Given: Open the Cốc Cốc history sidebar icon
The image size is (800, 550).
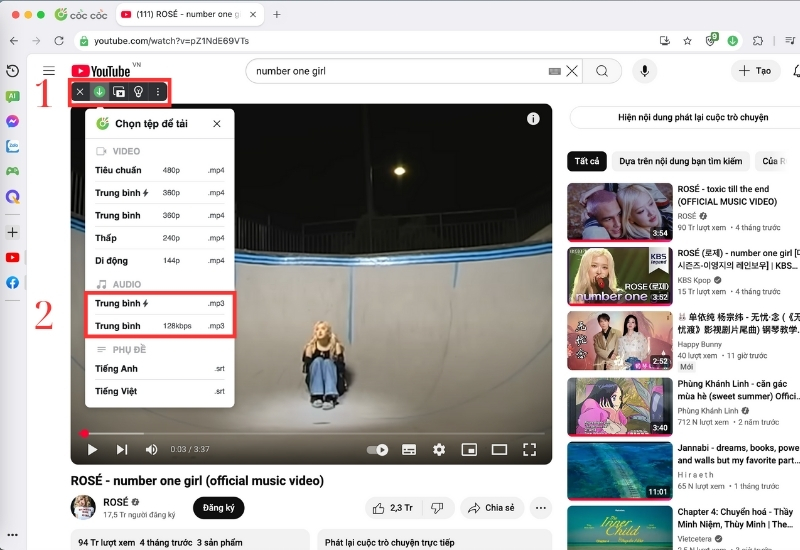Looking at the screenshot, I should [x=13, y=71].
